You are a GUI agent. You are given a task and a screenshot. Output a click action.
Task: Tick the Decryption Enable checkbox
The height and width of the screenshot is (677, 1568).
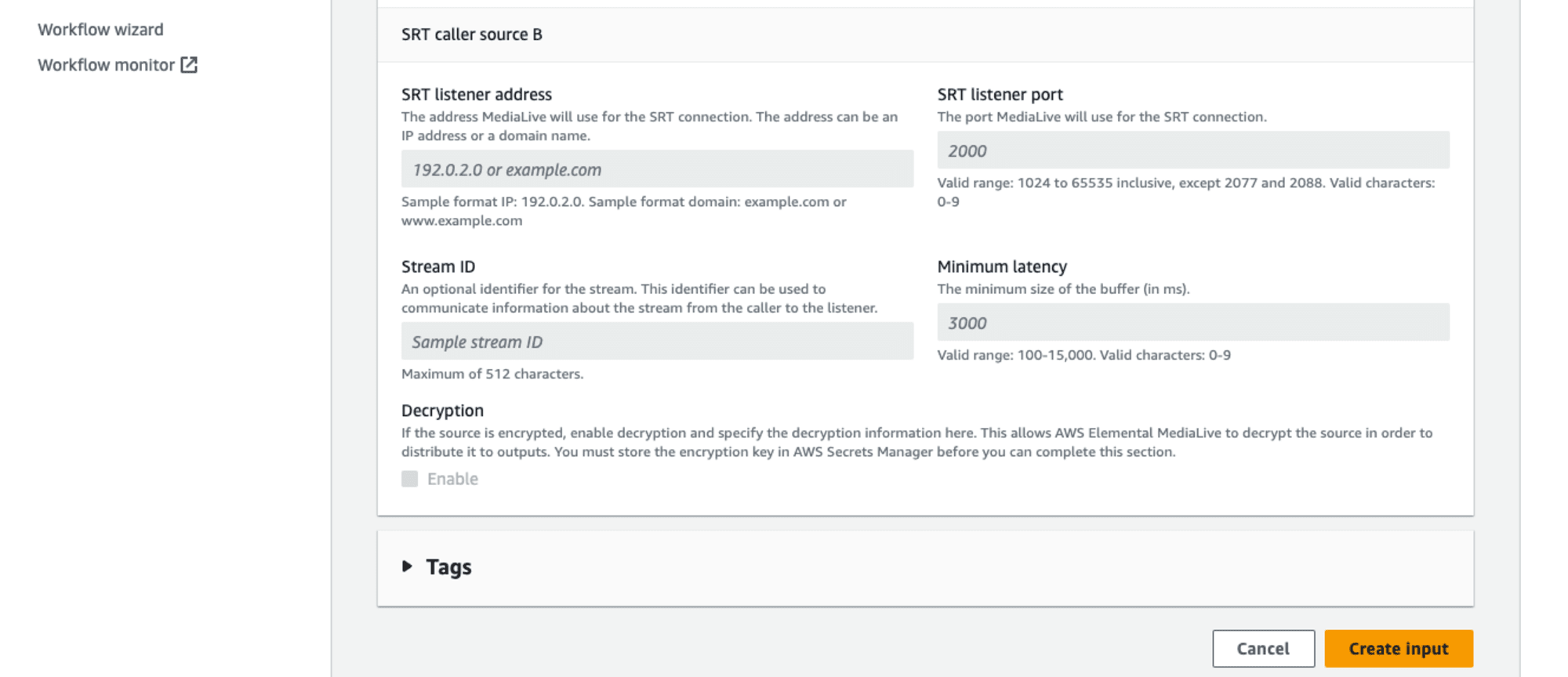tap(410, 479)
